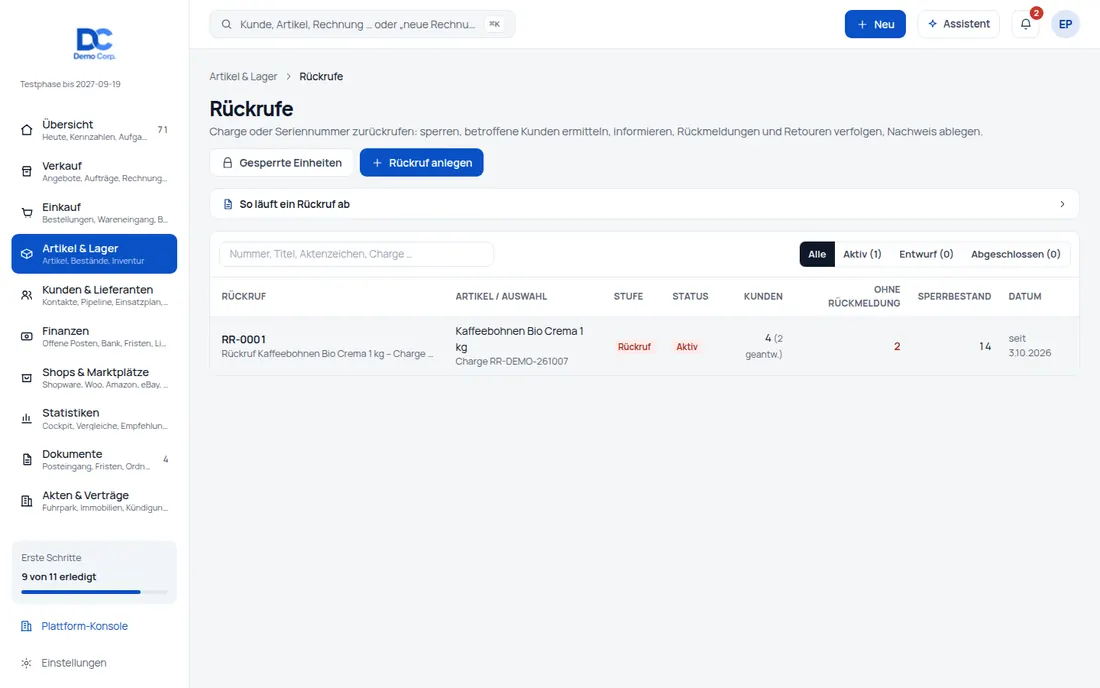Go to Verkauf section
Viewport: 1100px width, 688px height.
tap(94, 171)
